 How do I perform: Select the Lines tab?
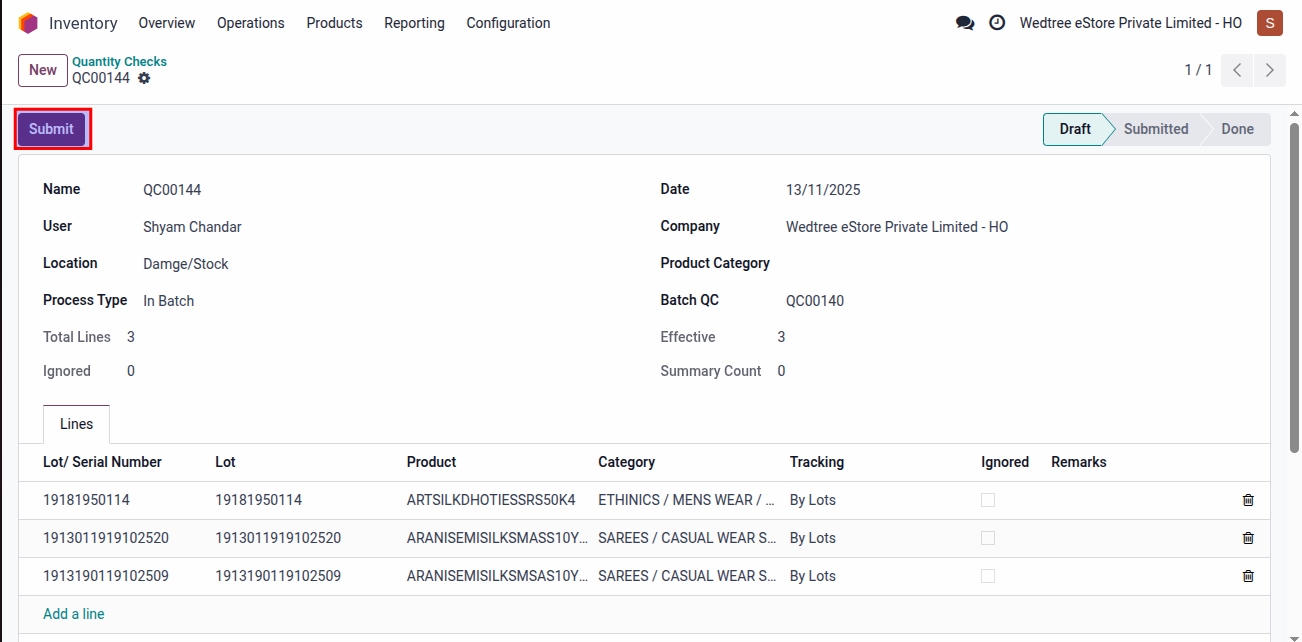coord(76,423)
